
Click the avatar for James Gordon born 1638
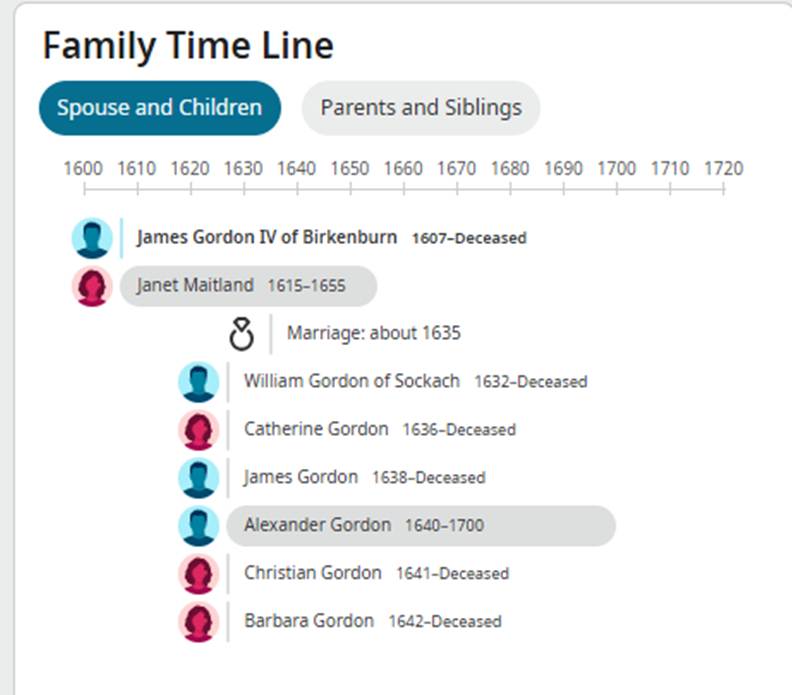point(199,478)
